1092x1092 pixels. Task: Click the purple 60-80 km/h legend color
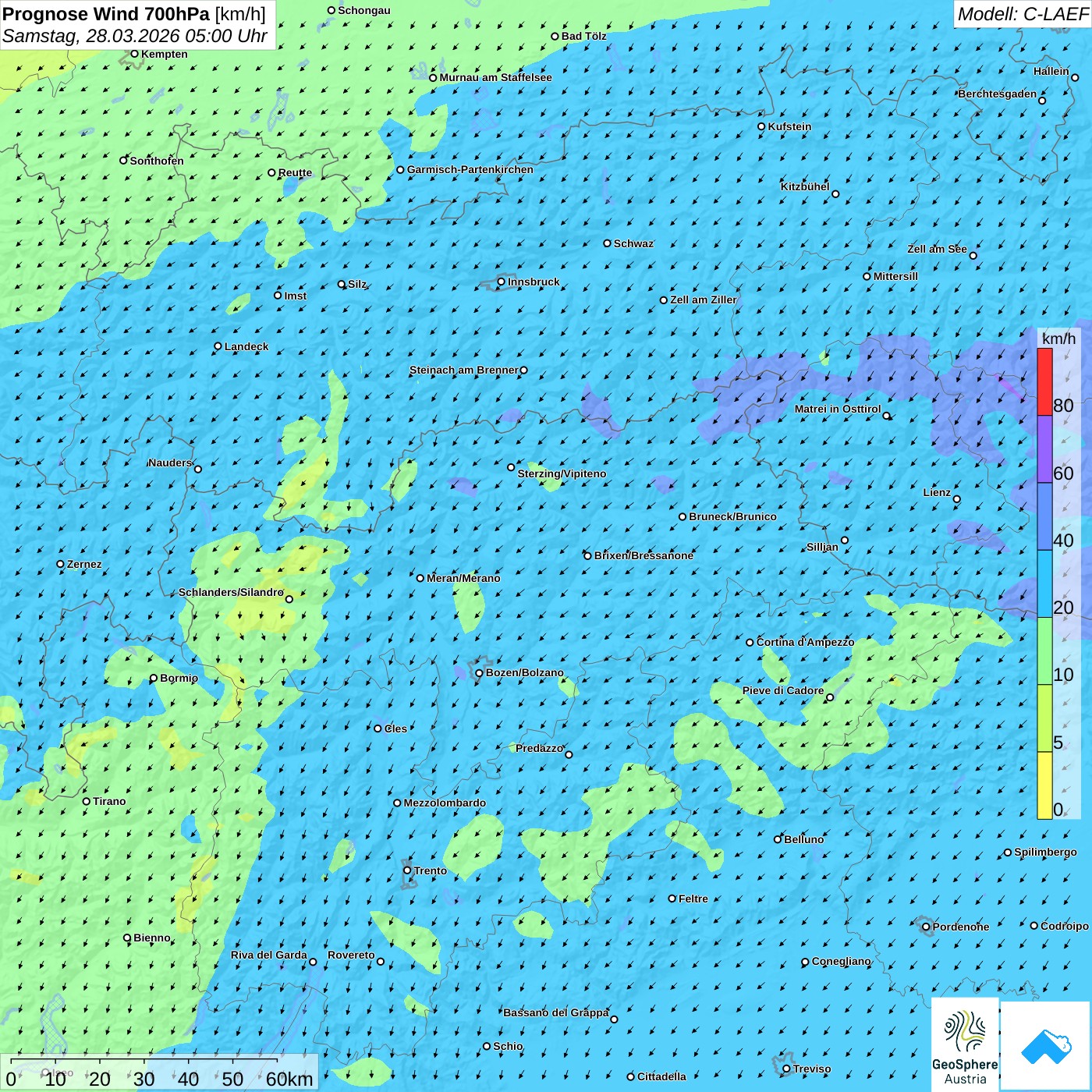click(1044, 449)
